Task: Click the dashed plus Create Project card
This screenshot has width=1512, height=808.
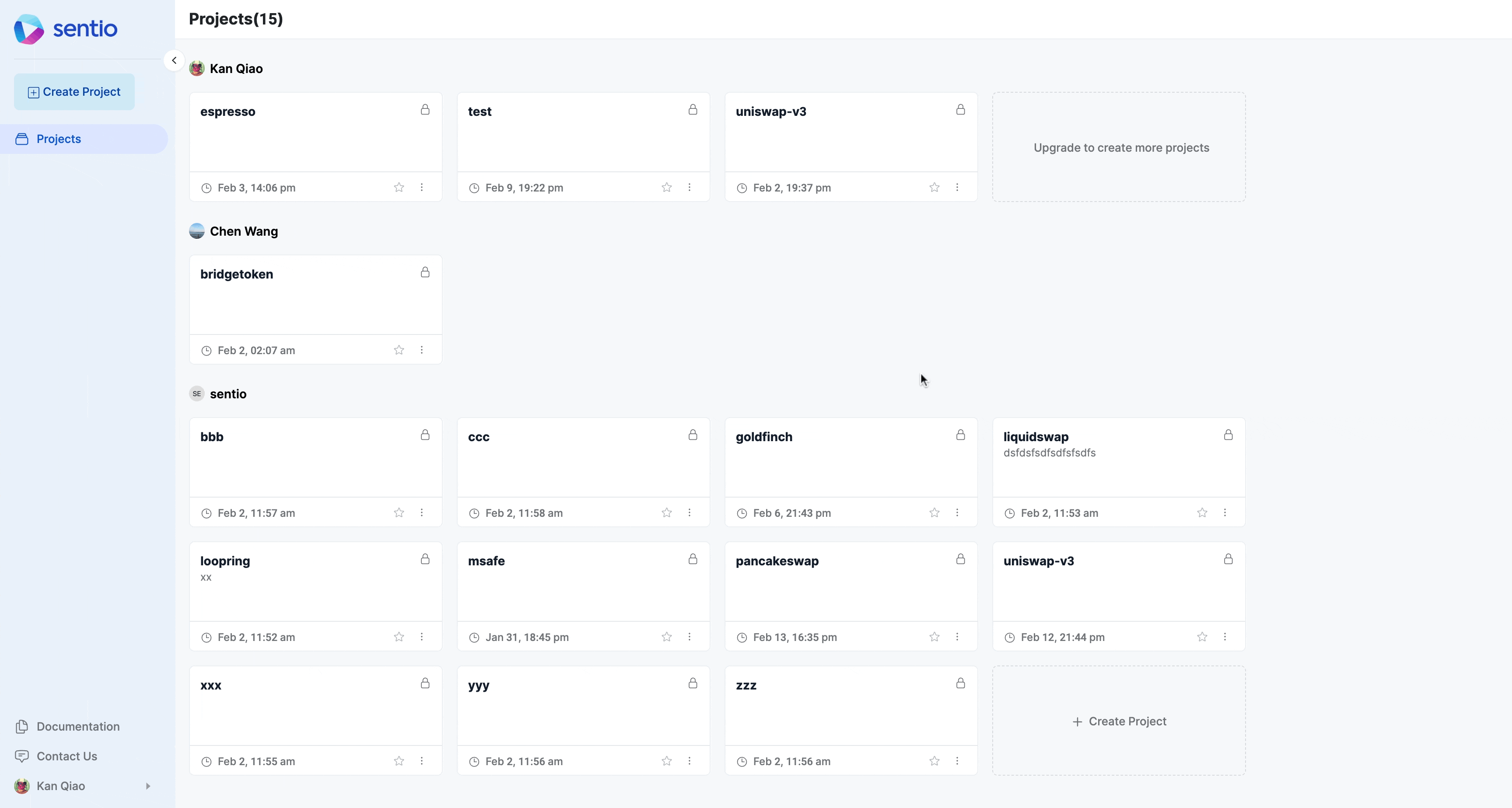Action: coord(1119,721)
